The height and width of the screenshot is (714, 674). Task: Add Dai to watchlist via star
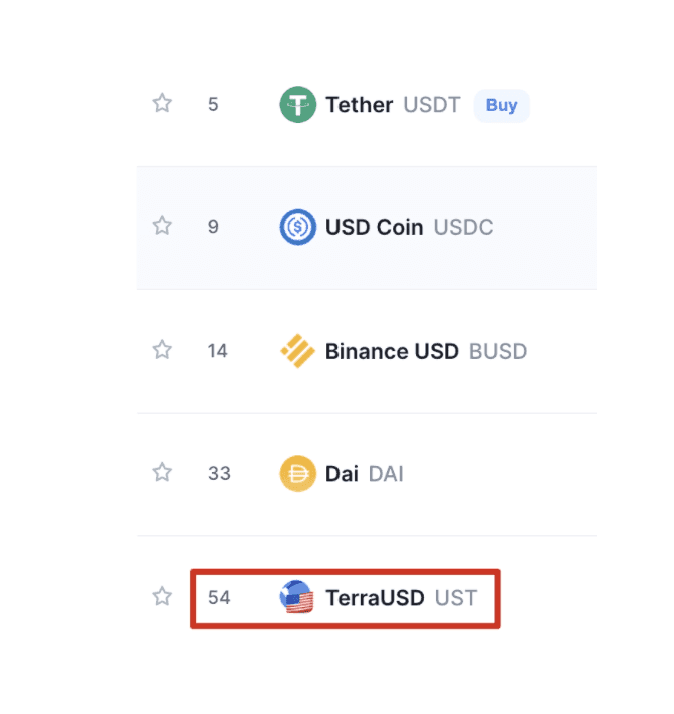pyautogui.click(x=162, y=473)
